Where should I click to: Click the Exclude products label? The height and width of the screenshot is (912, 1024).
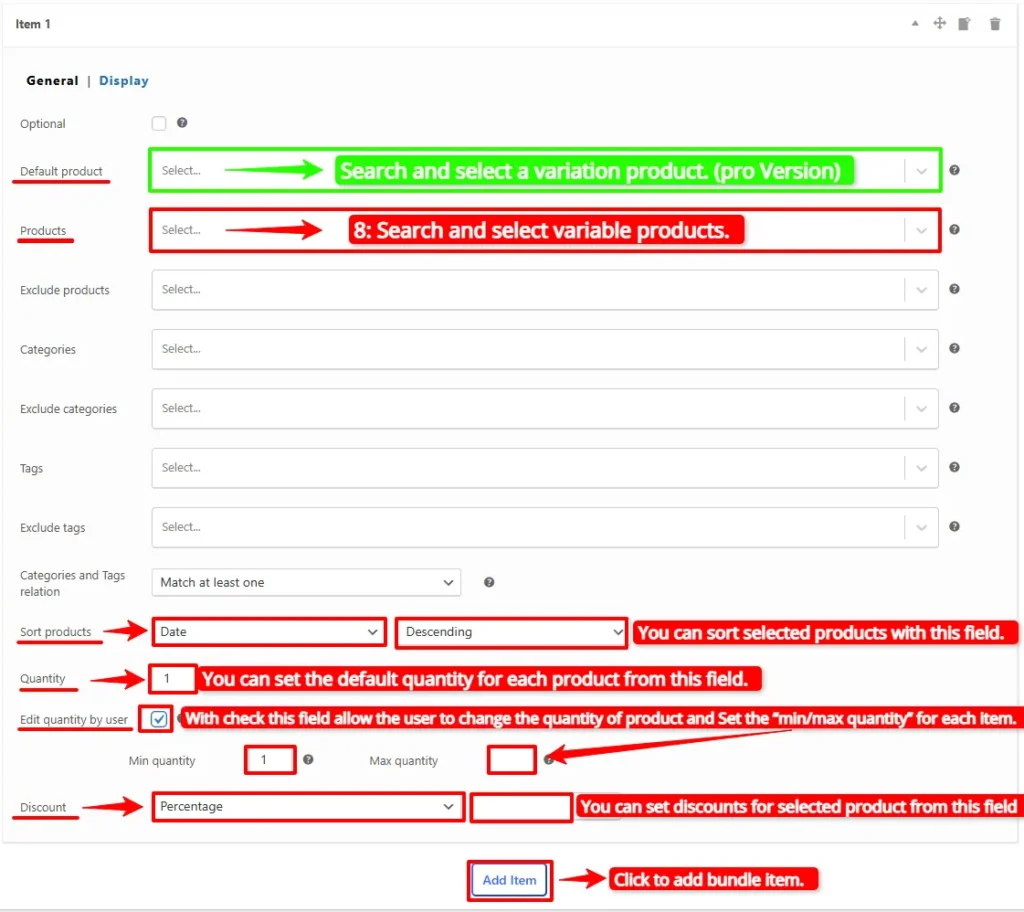[x=65, y=290]
